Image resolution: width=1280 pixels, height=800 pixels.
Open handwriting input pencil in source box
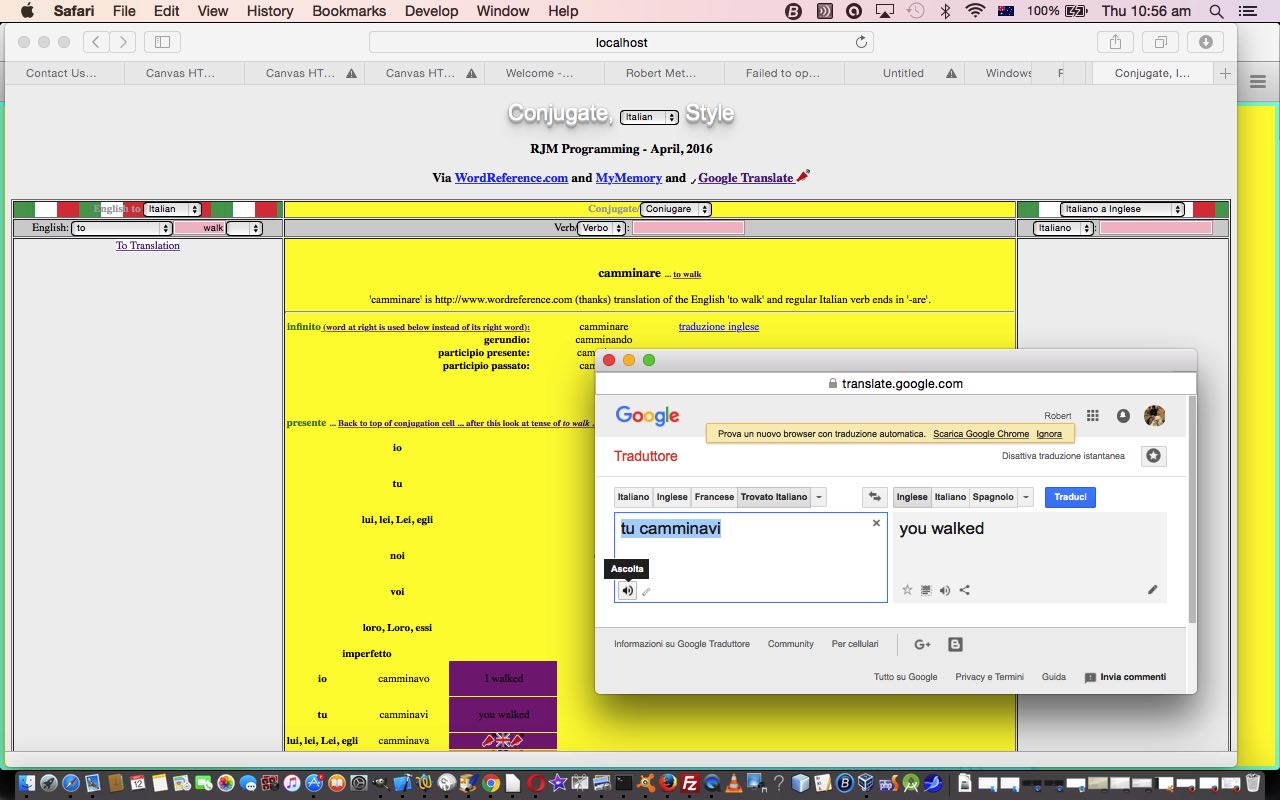pos(646,591)
